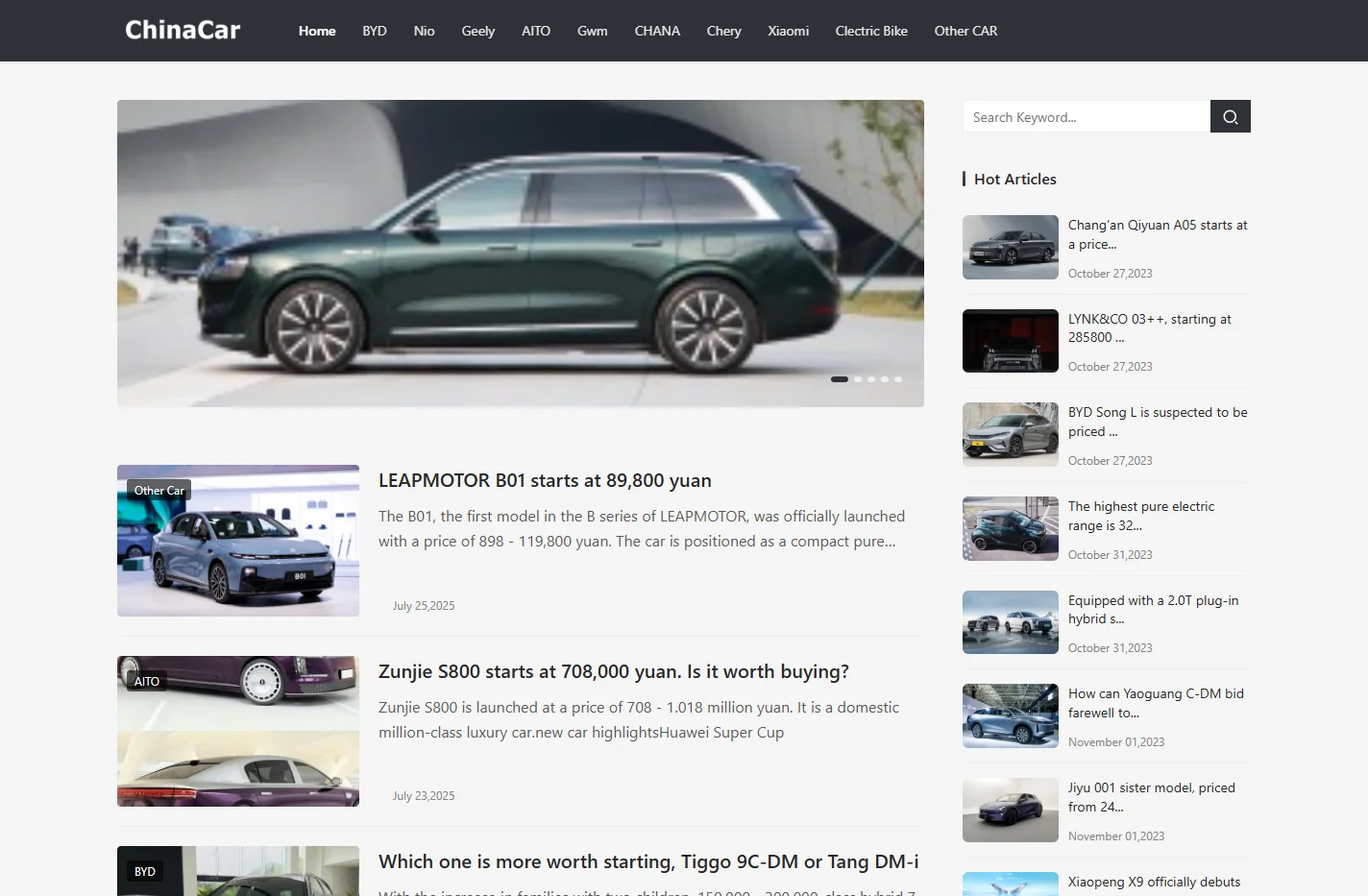The image size is (1368, 896).
Task: Click the highest pure electric range thumbnail
Action: (x=1011, y=528)
